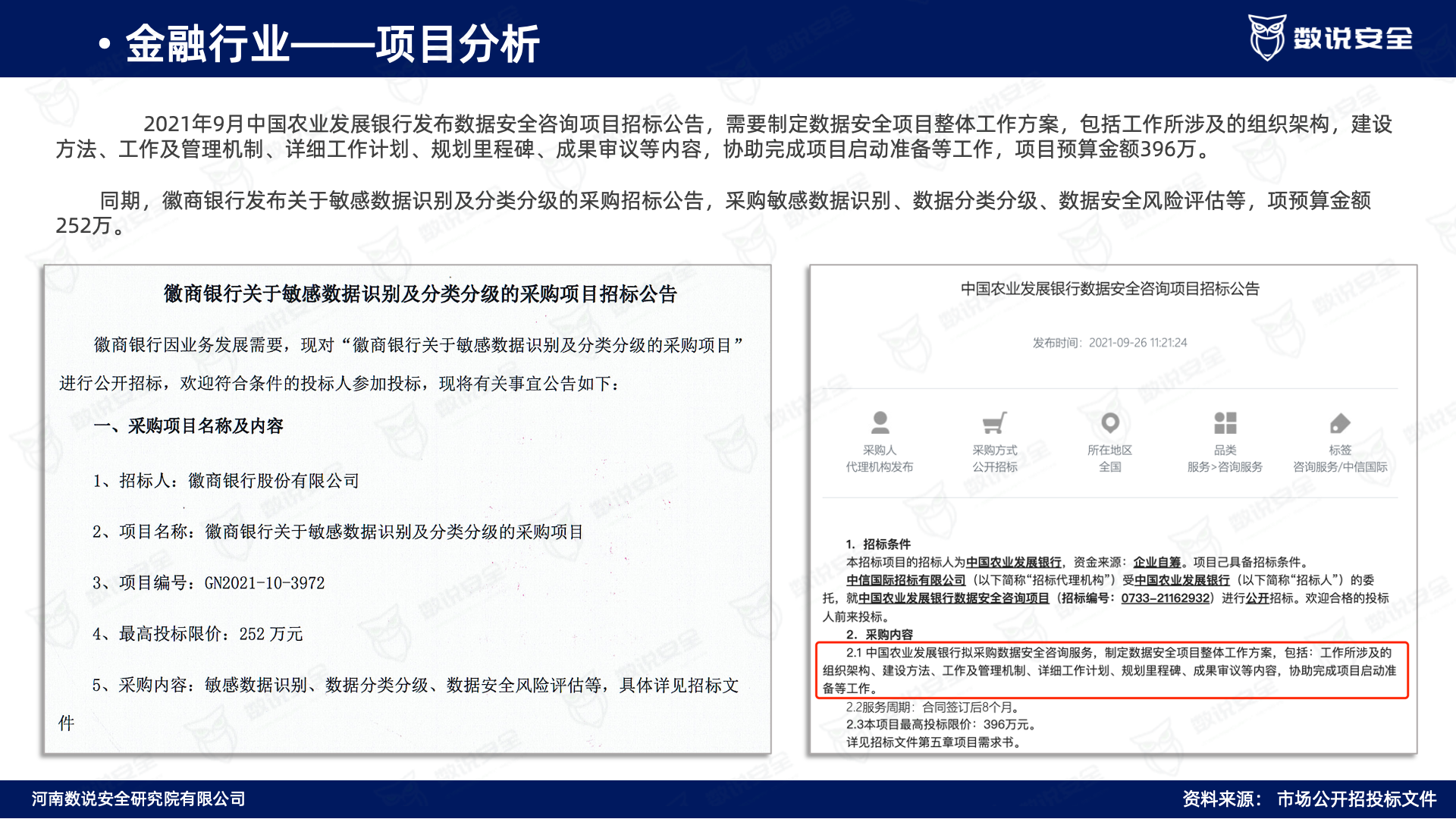Screen dimensions: 1456x819
Task: Click footer text 资料来源：市场公开招投标文件
Action: 1310,799
